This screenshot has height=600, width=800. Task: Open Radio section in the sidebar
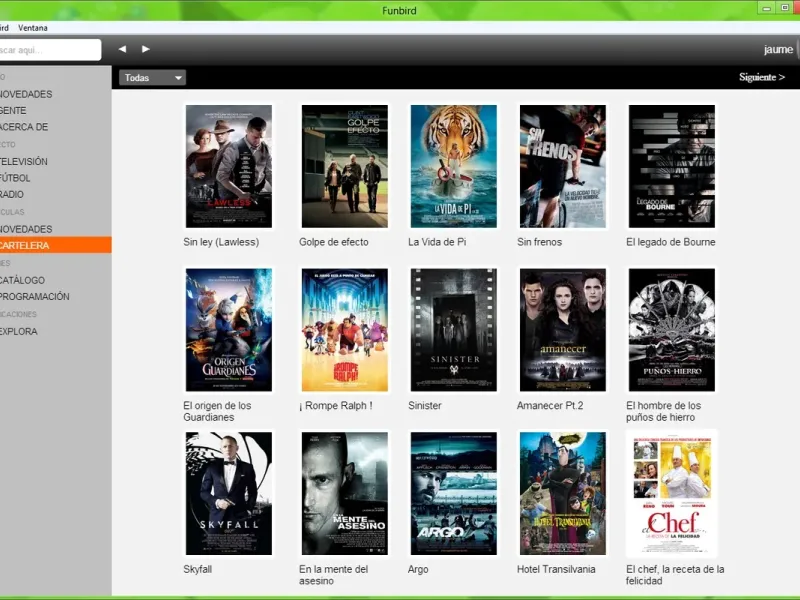coord(12,194)
